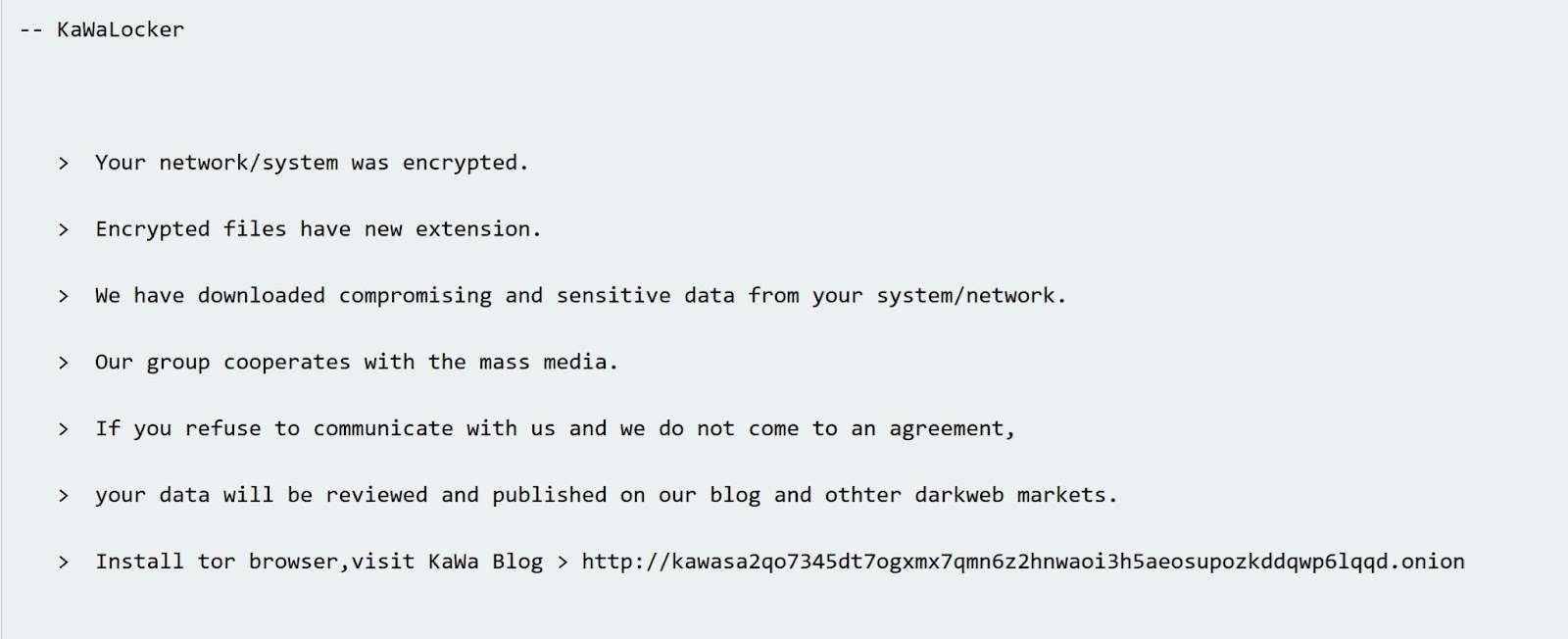Click the word 'compromising' in the third line

click(x=416, y=296)
